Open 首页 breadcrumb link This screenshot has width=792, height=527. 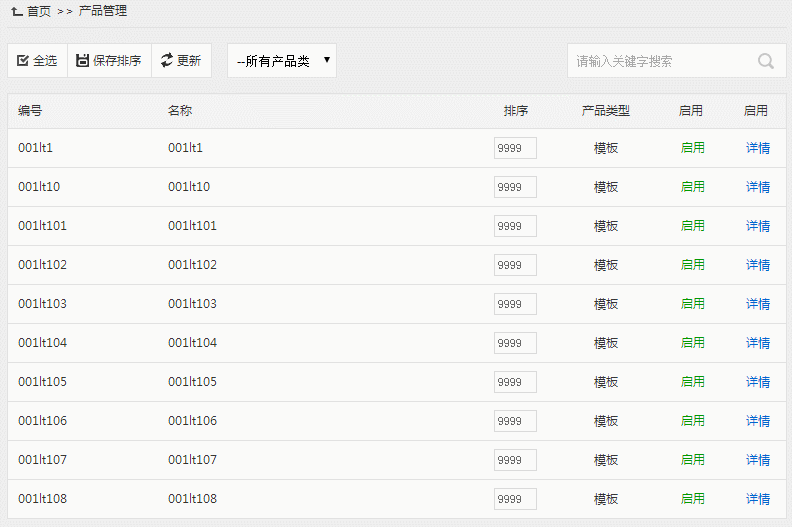coord(39,11)
